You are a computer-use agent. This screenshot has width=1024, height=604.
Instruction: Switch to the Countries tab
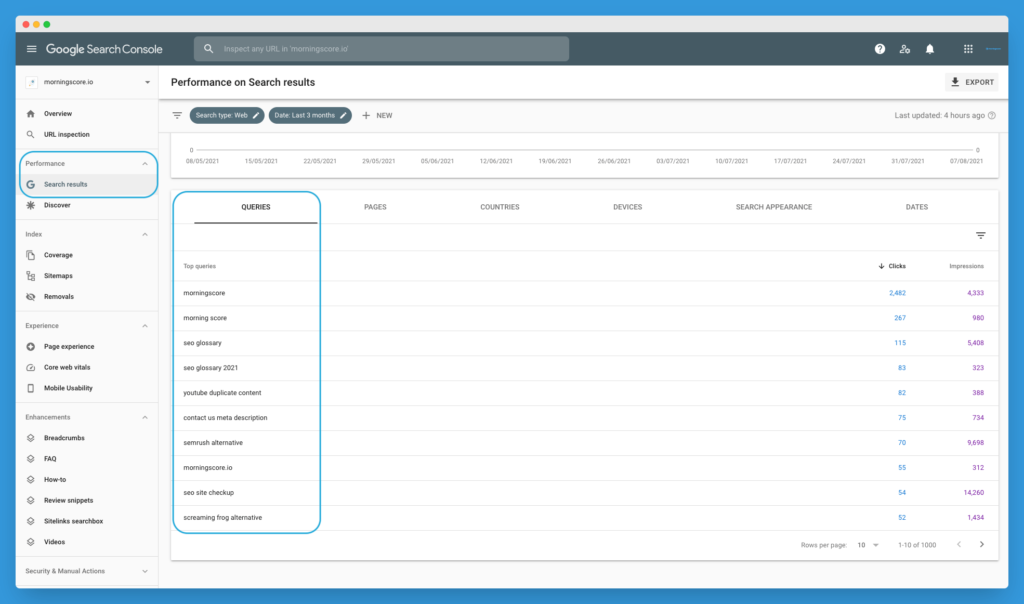(499, 207)
